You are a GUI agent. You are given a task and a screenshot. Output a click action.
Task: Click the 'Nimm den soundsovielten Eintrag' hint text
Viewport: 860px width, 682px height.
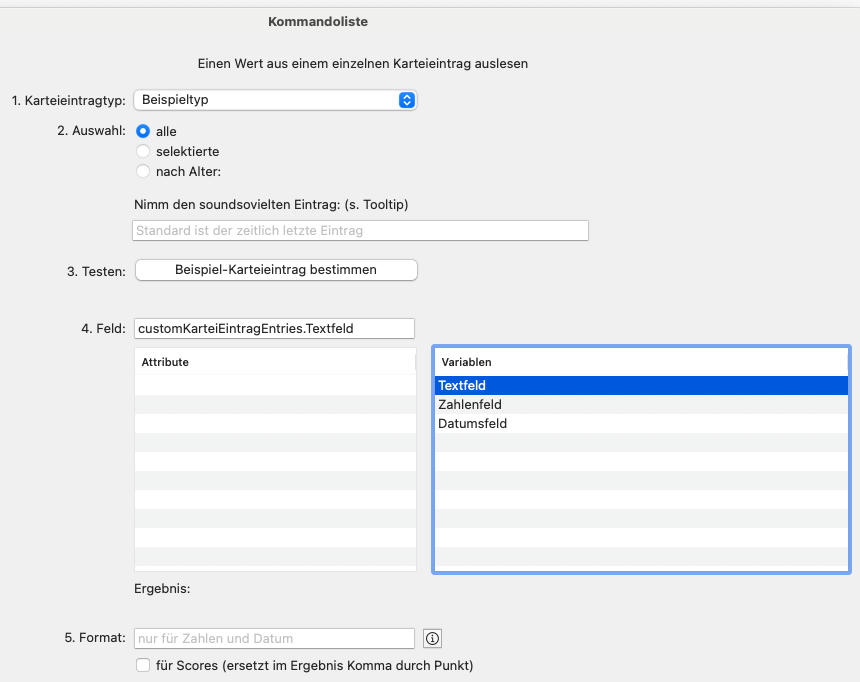pyautogui.click(x=270, y=204)
